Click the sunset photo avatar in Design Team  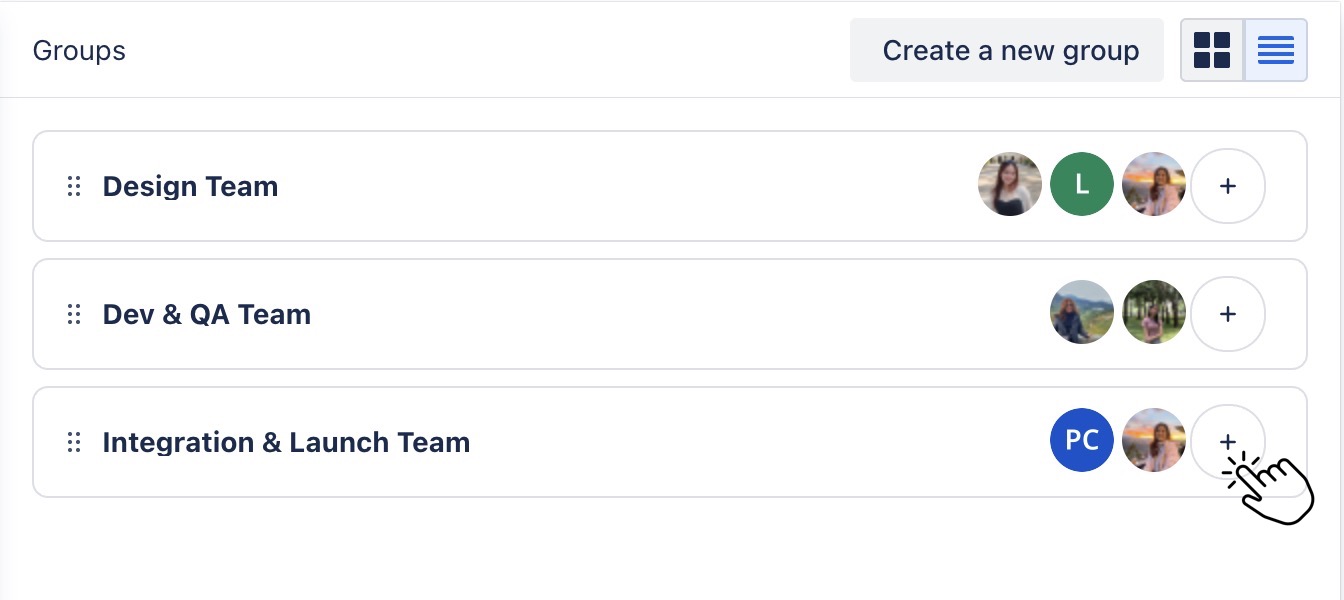point(1154,184)
